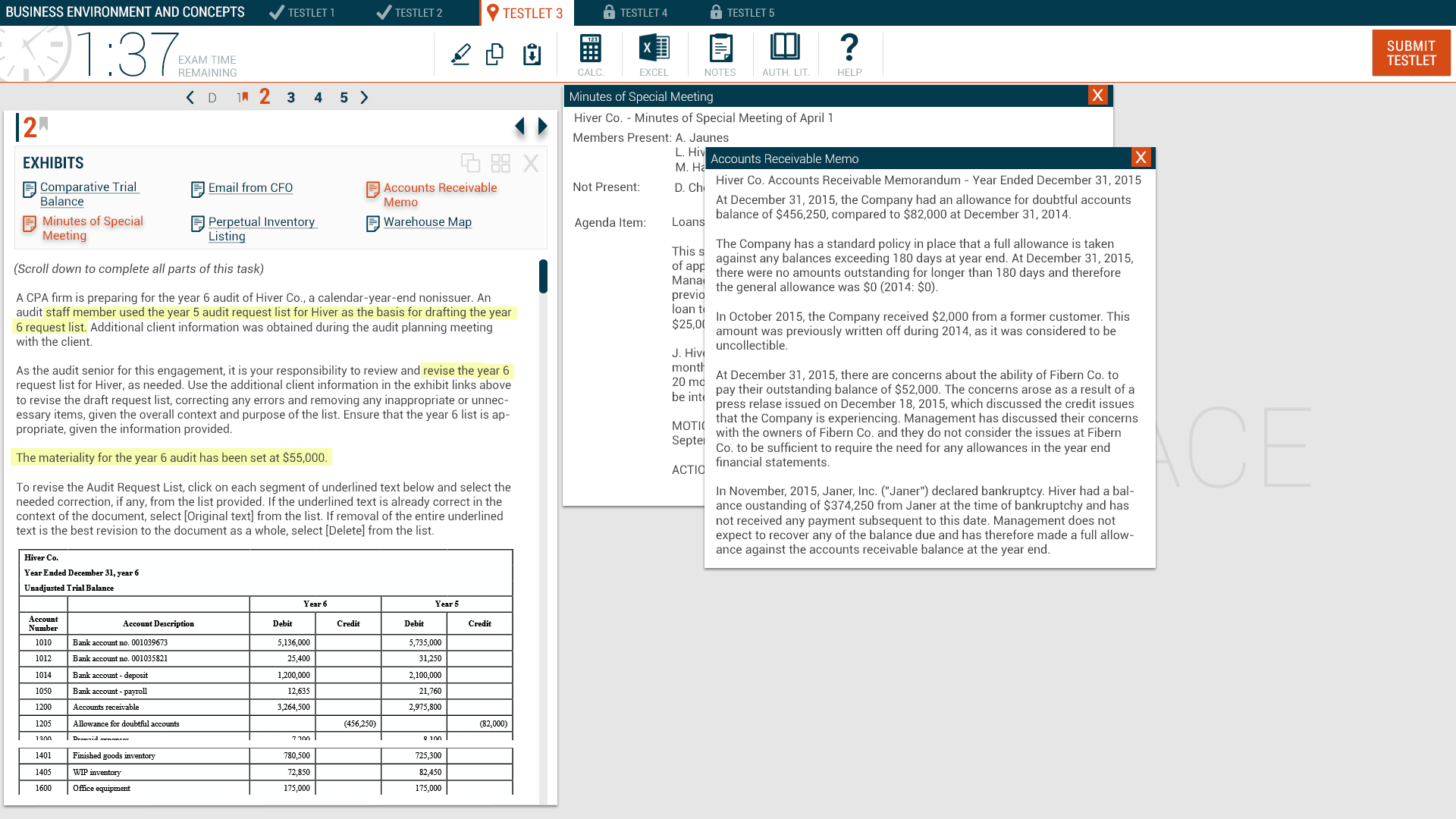Select the highlighter pen tool
This screenshot has height=819, width=1456.
click(x=461, y=55)
